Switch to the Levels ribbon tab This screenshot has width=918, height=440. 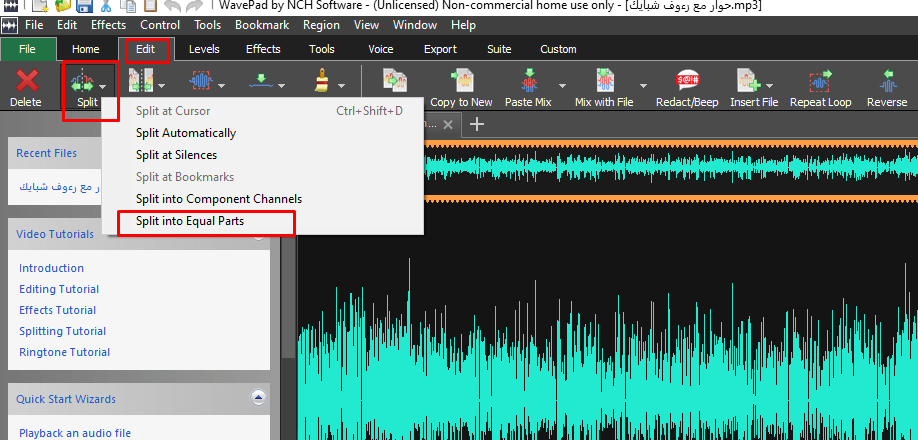(x=204, y=49)
